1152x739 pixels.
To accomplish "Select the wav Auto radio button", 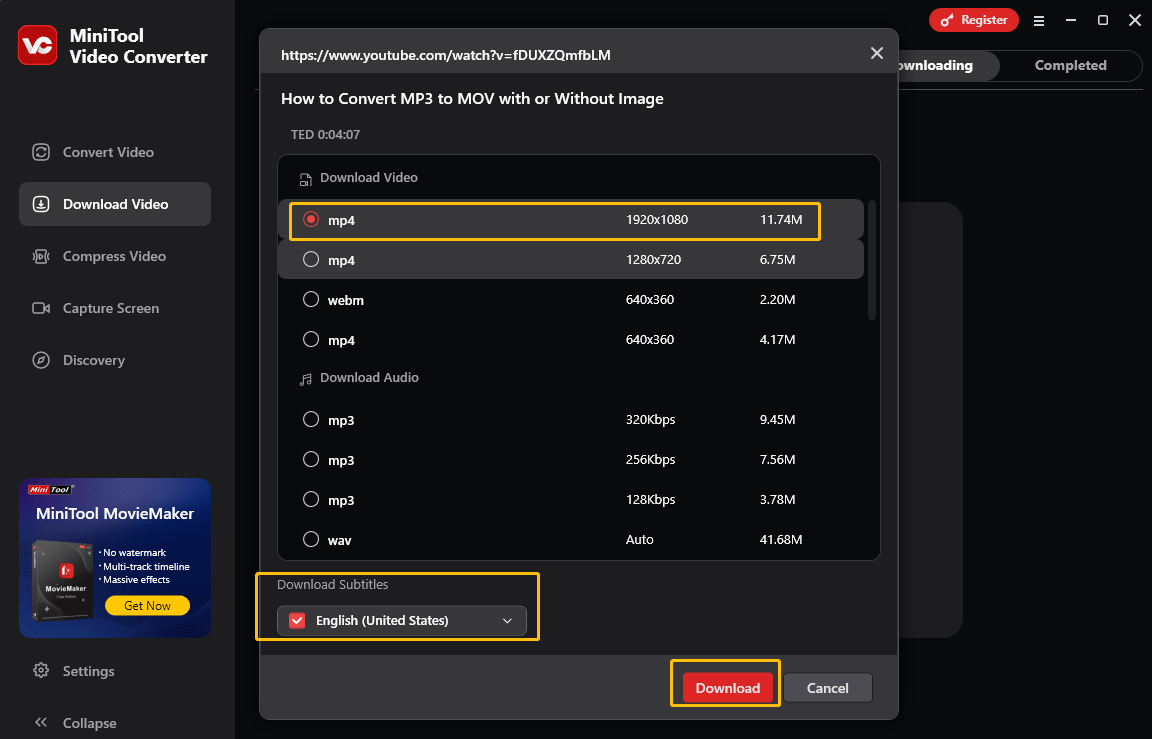I will click(311, 539).
